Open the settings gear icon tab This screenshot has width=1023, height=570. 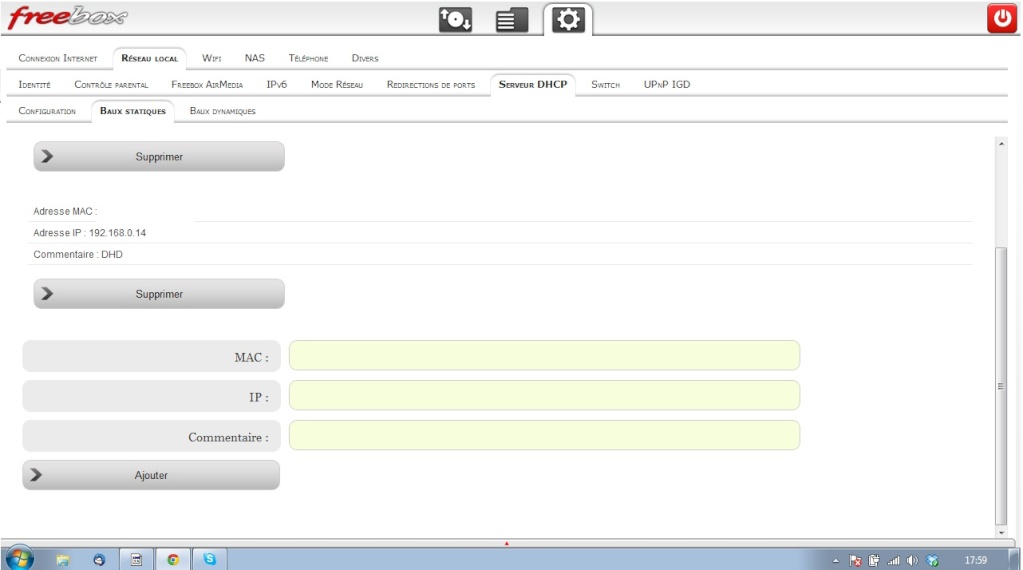(x=568, y=20)
